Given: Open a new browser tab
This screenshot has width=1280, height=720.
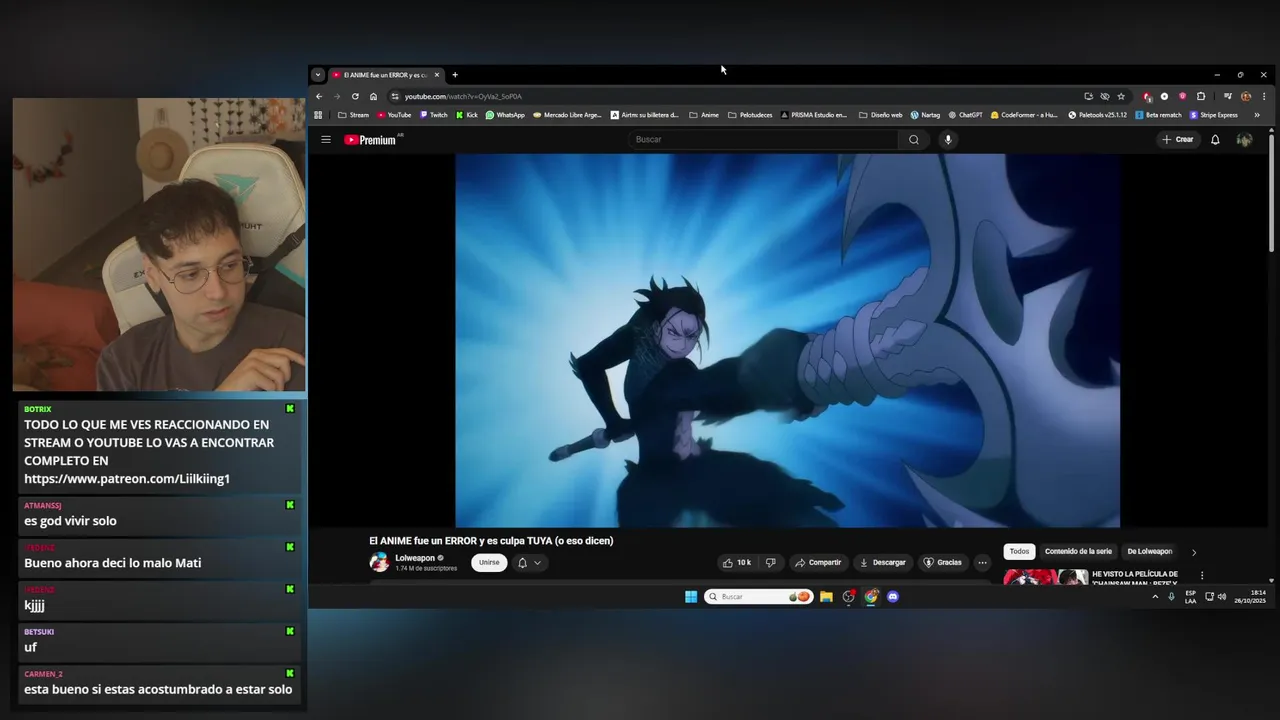Looking at the screenshot, I should click(x=455, y=75).
